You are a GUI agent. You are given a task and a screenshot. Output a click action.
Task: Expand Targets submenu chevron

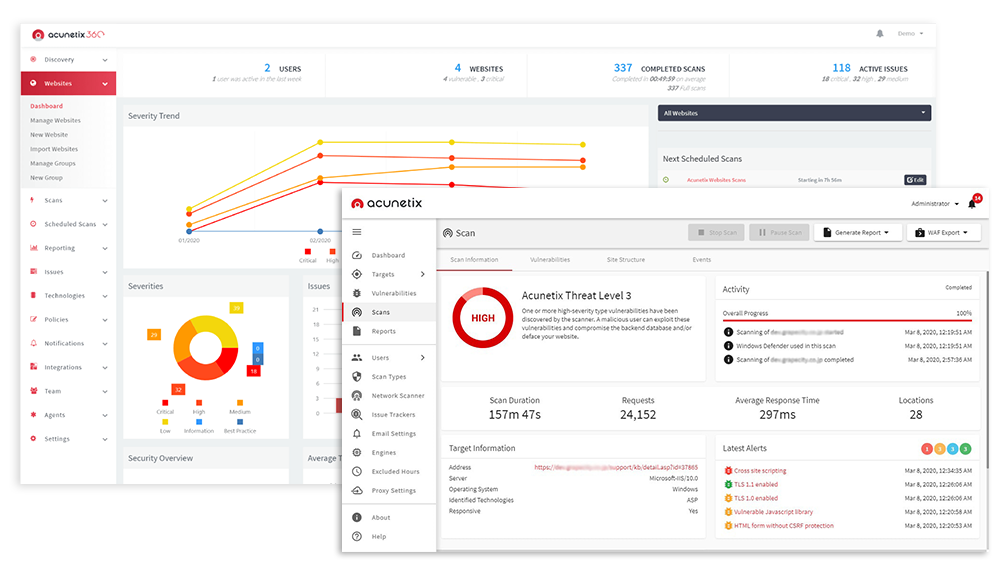[x=422, y=274]
